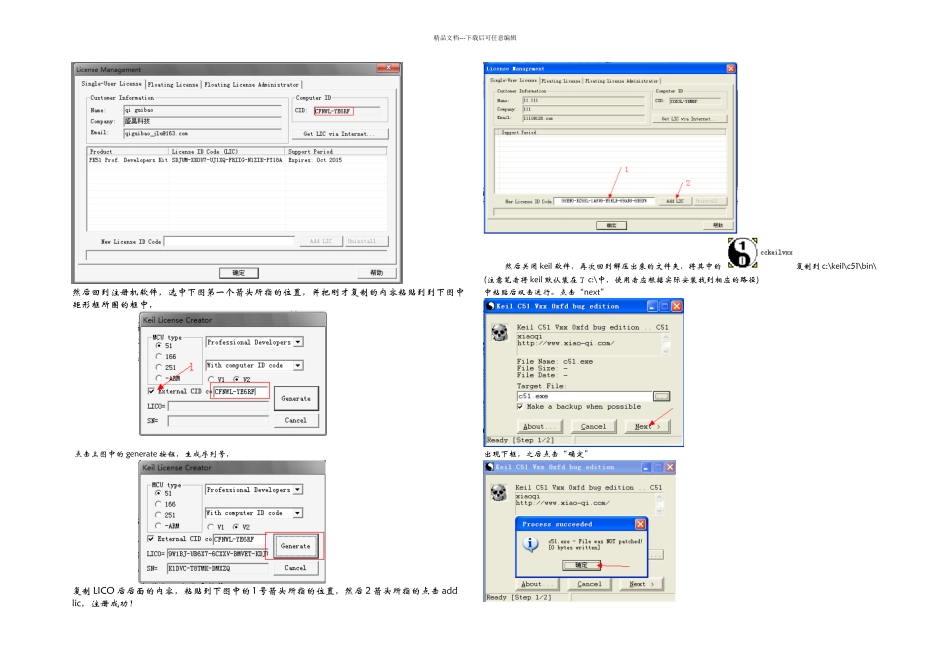The image size is (950, 672).
Task: Choose V1 radio in License Creator with filled SN
Action: pos(210,527)
